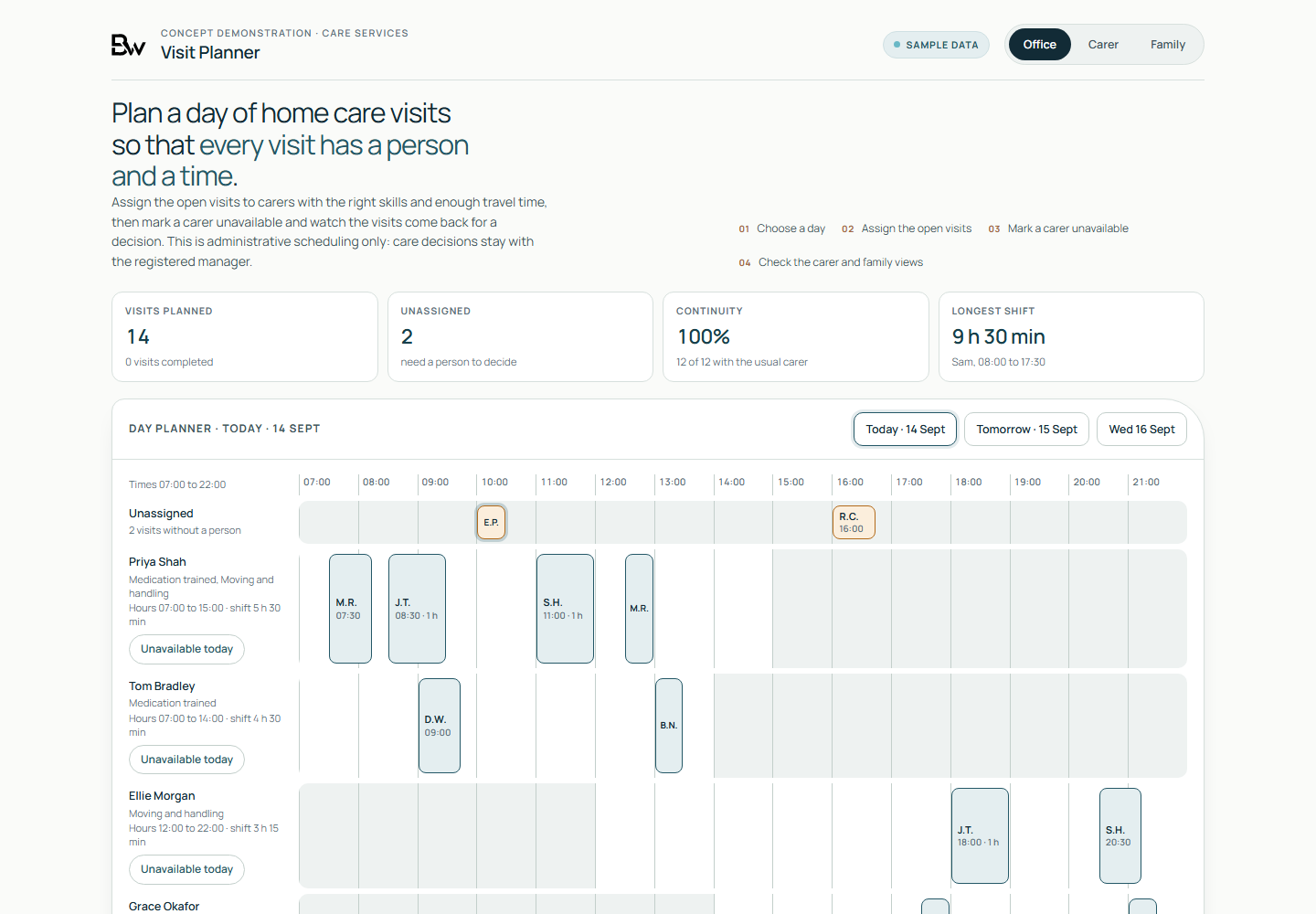Click the Ellie Morgan carer name

[162, 796]
